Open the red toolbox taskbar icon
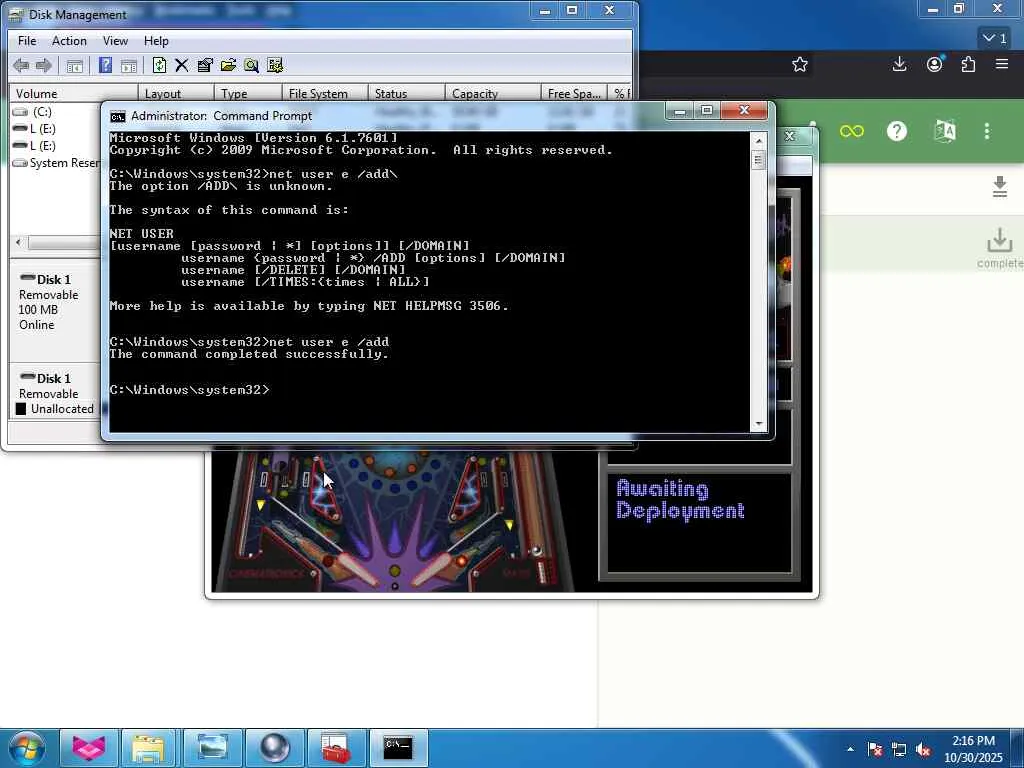 [x=336, y=748]
